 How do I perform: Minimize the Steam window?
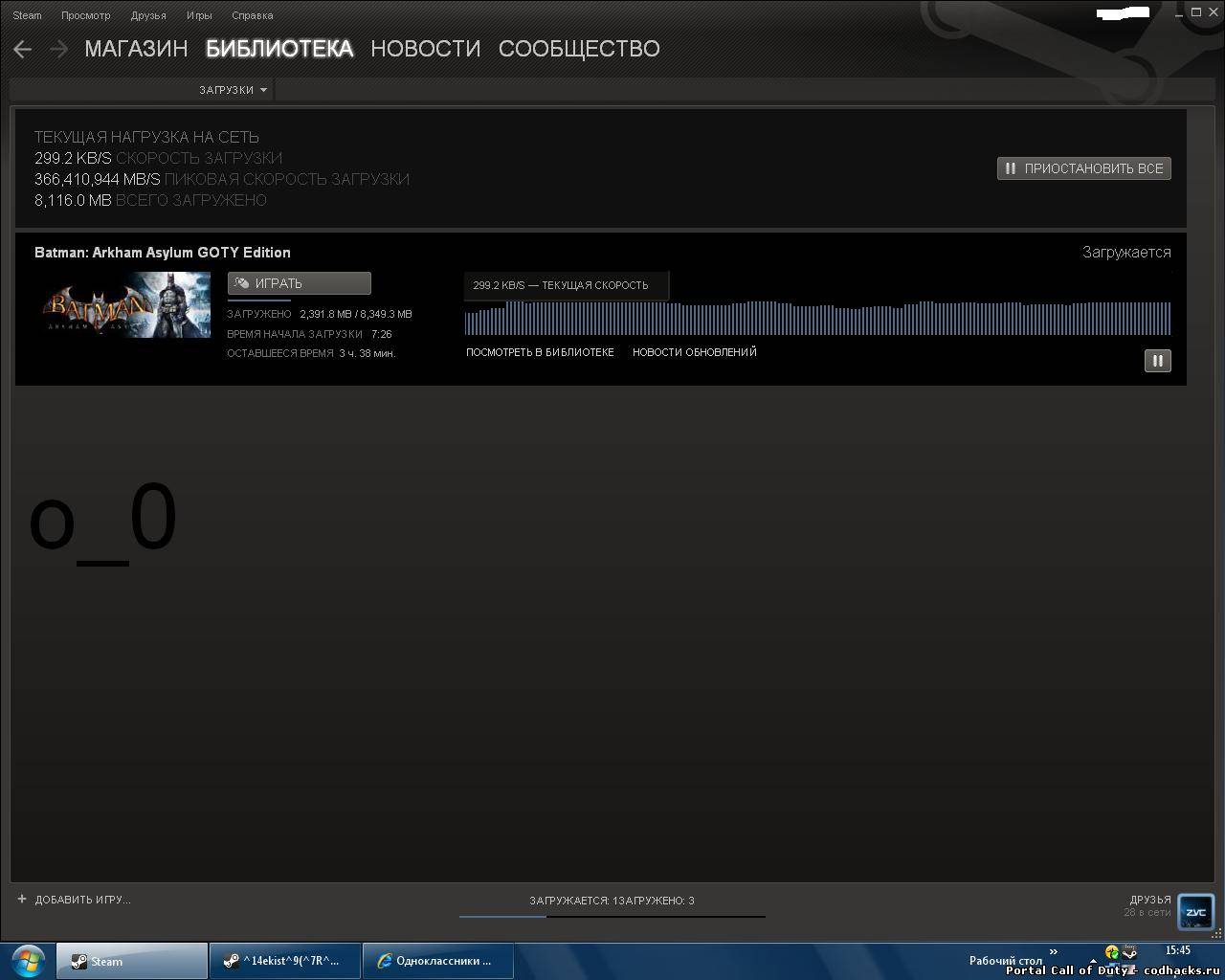pos(1178,12)
